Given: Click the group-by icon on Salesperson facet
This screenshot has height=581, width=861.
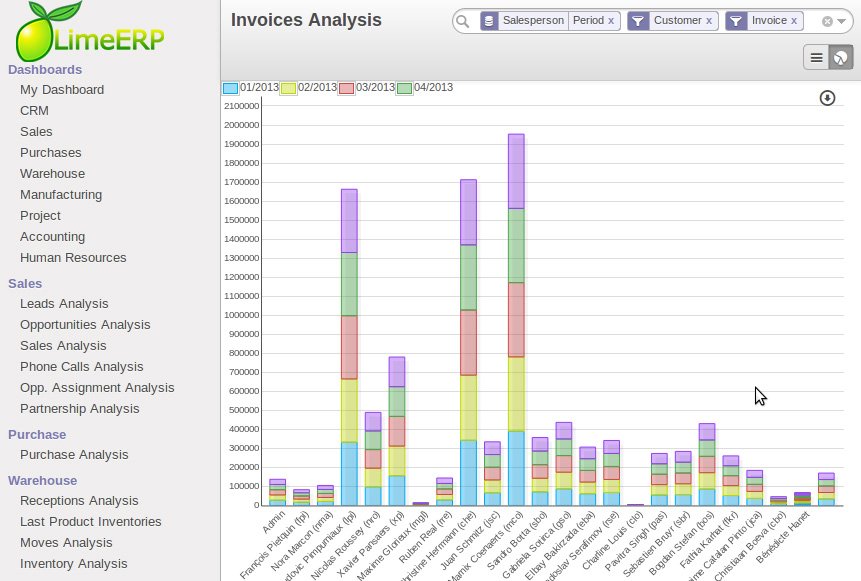Looking at the screenshot, I should [x=489, y=21].
